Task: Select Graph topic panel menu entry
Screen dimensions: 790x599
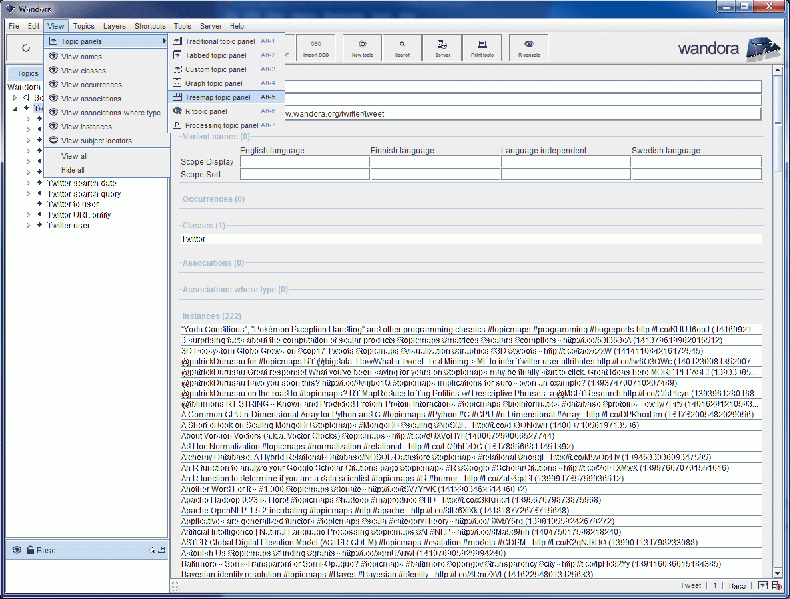Action: [x=215, y=84]
